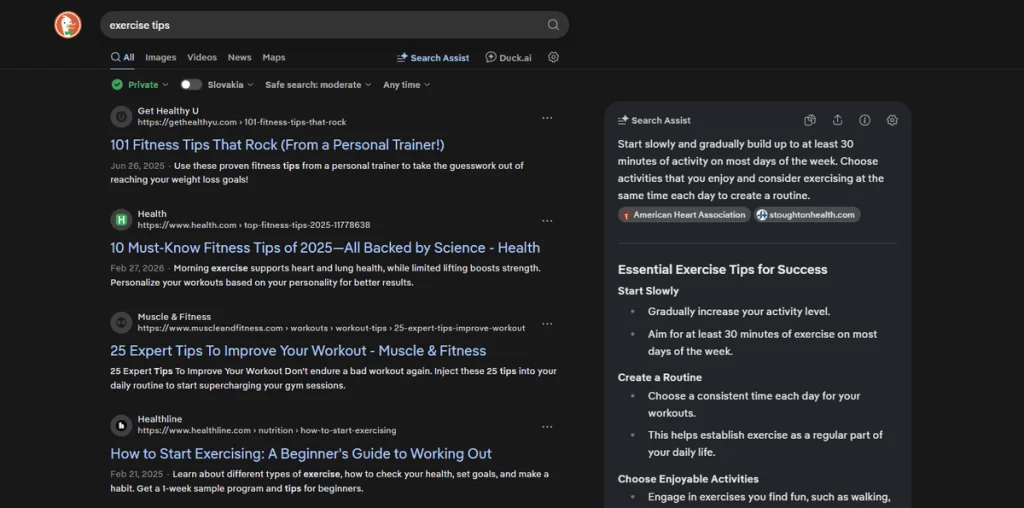Open more options for Muscle & Fitness result
The width and height of the screenshot is (1024, 508).
click(547, 324)
